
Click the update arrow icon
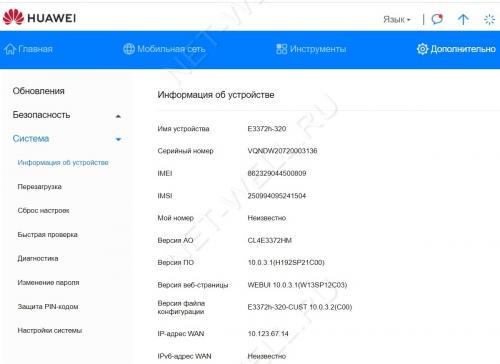(x=463, y=19)
